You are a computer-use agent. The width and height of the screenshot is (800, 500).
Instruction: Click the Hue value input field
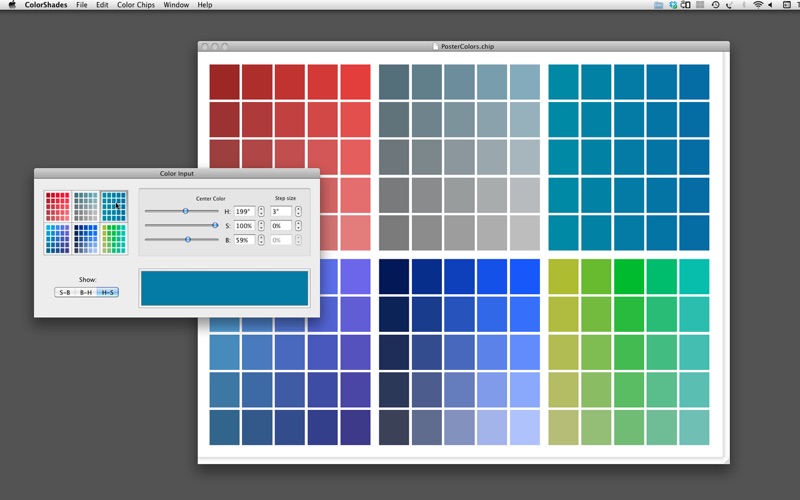click(244, 211)
